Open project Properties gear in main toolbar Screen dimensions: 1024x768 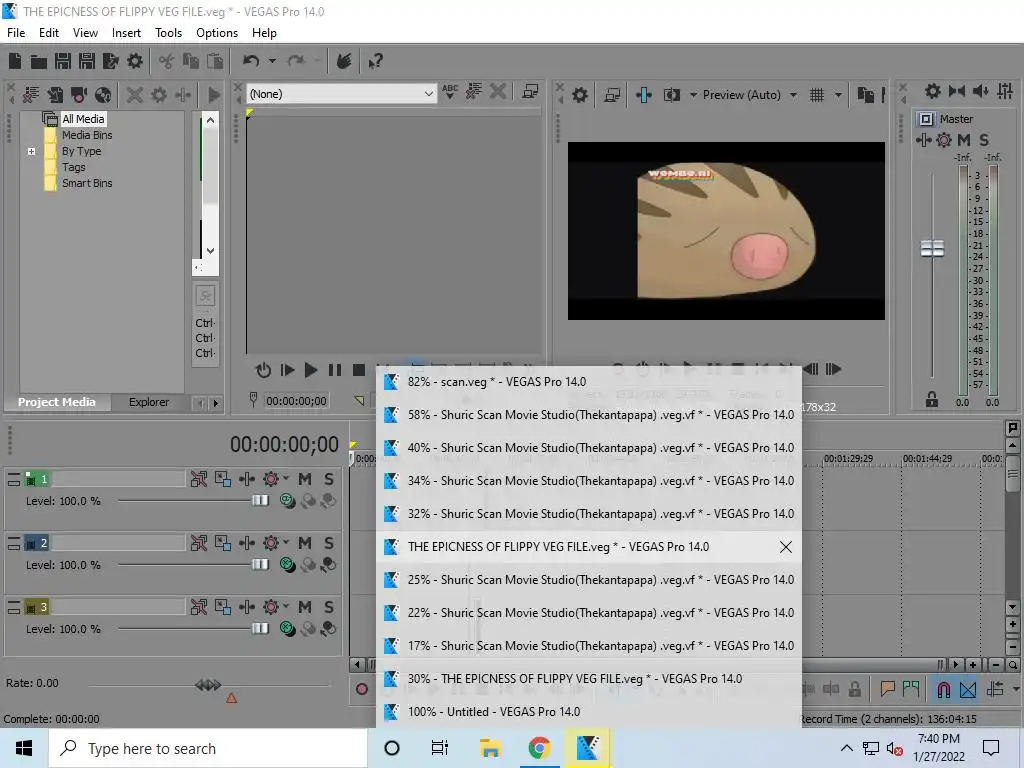(x=135, y=61)
